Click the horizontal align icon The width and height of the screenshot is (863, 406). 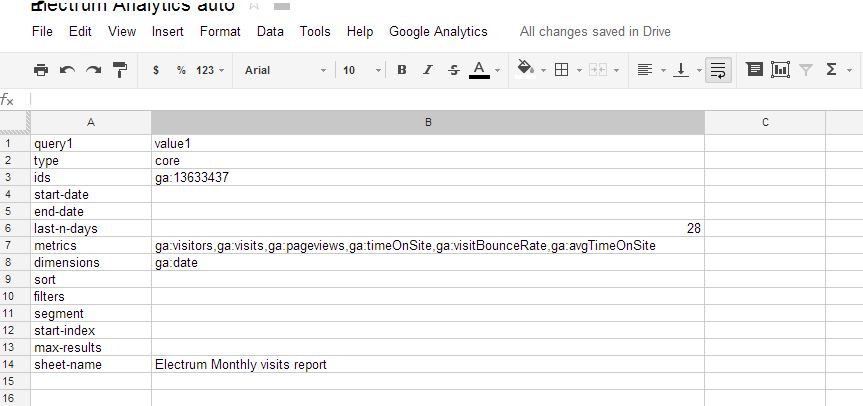pyautogui.click(x=644, y=70)
